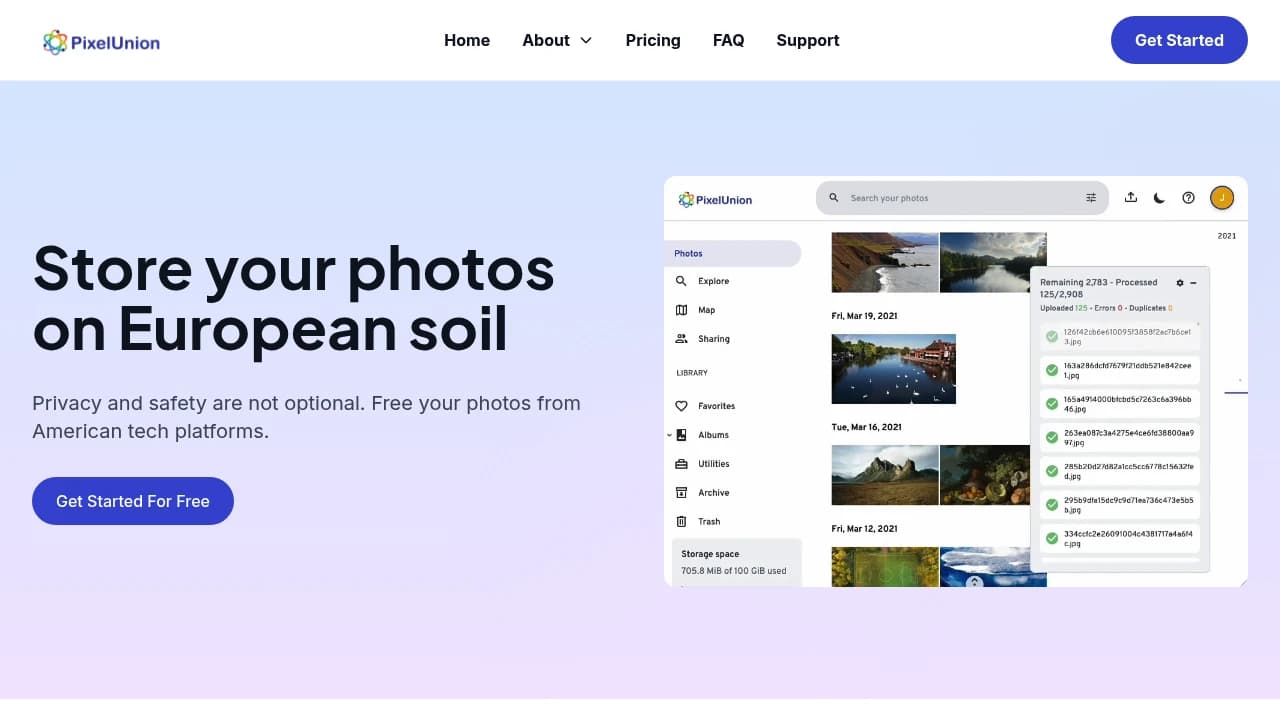Click checkmark for 295b9dfa15dc9c9d71ea736c473e5b5b.jpg
The width and height of the screenshot is (1280, 720).
[x=1052, y=505]
